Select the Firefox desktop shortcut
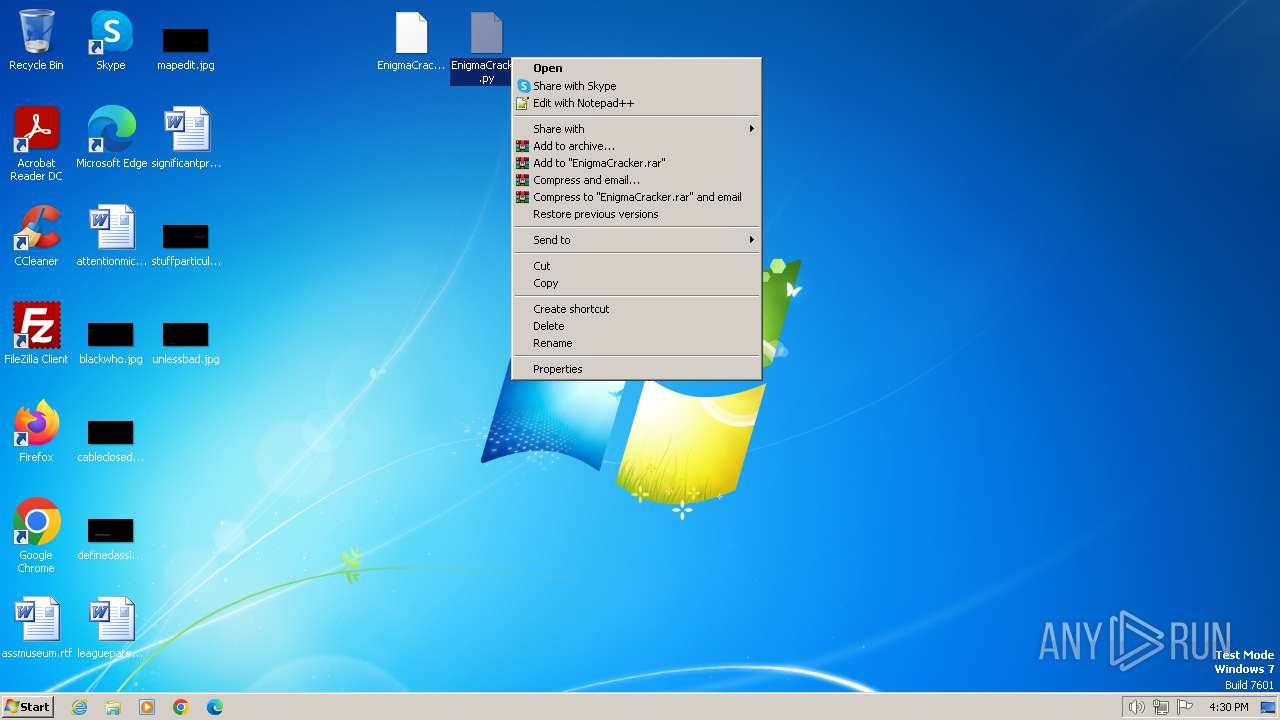 pos(36,432)
